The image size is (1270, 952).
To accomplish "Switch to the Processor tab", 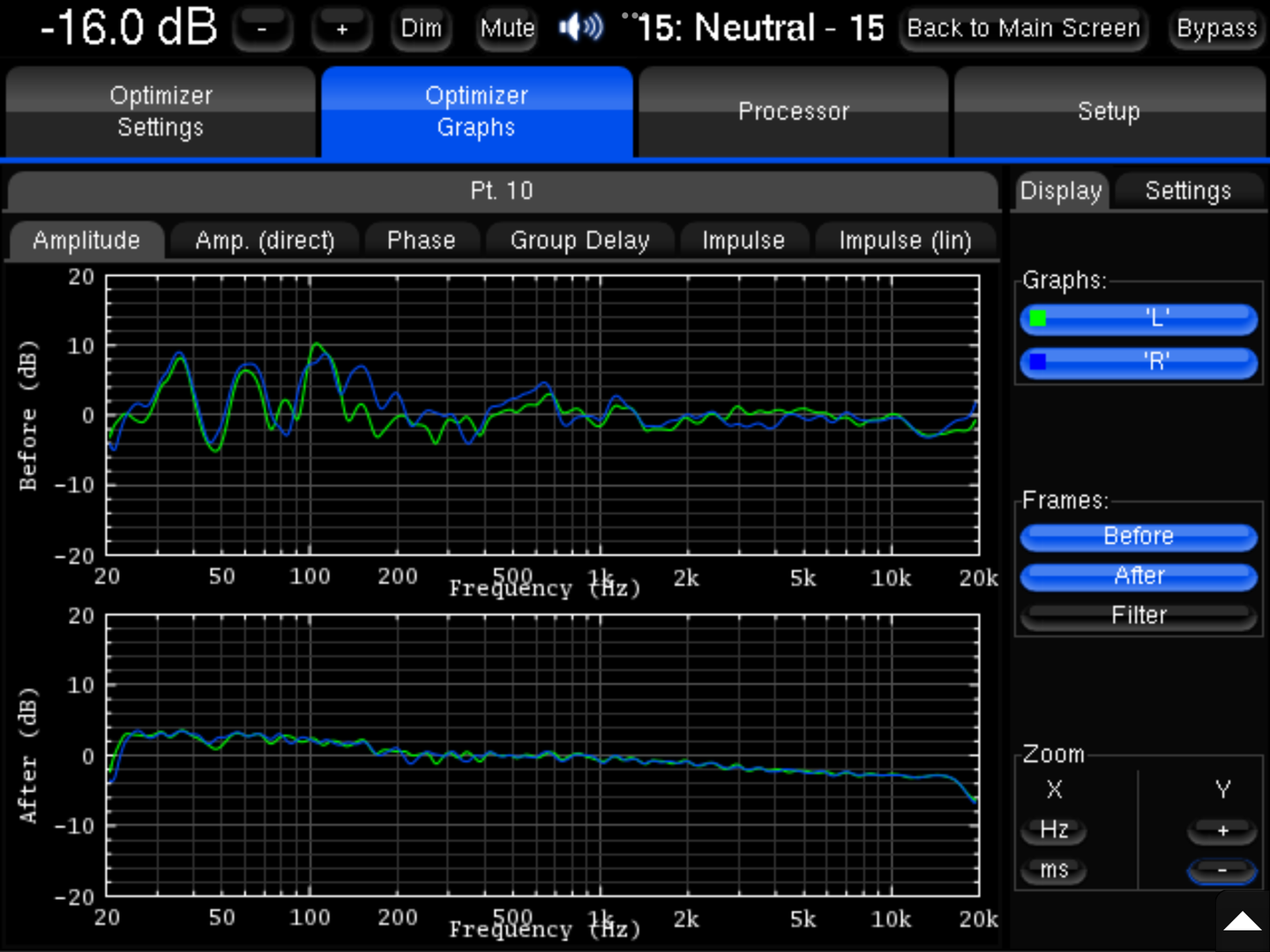I will coord(794,112).
